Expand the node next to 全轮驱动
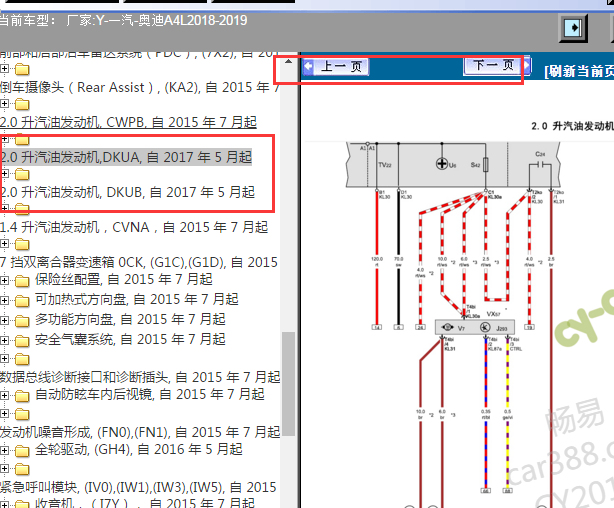 [x=4, y=451]
